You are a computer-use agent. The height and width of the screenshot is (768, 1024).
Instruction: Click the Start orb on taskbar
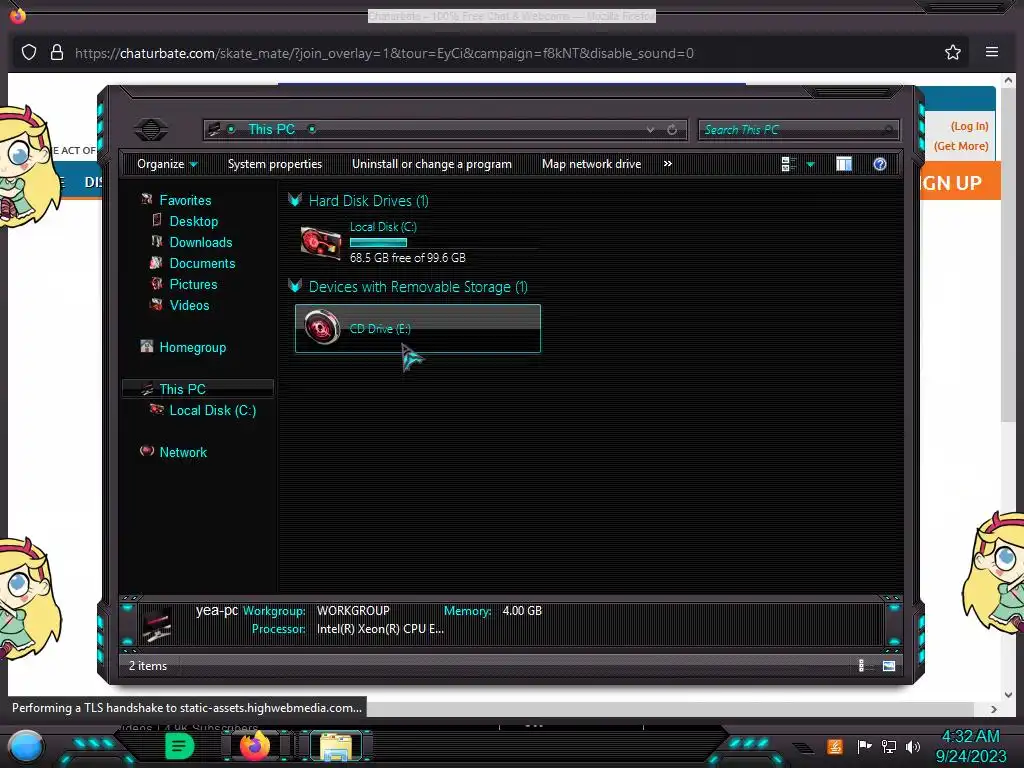pos(26,746)
